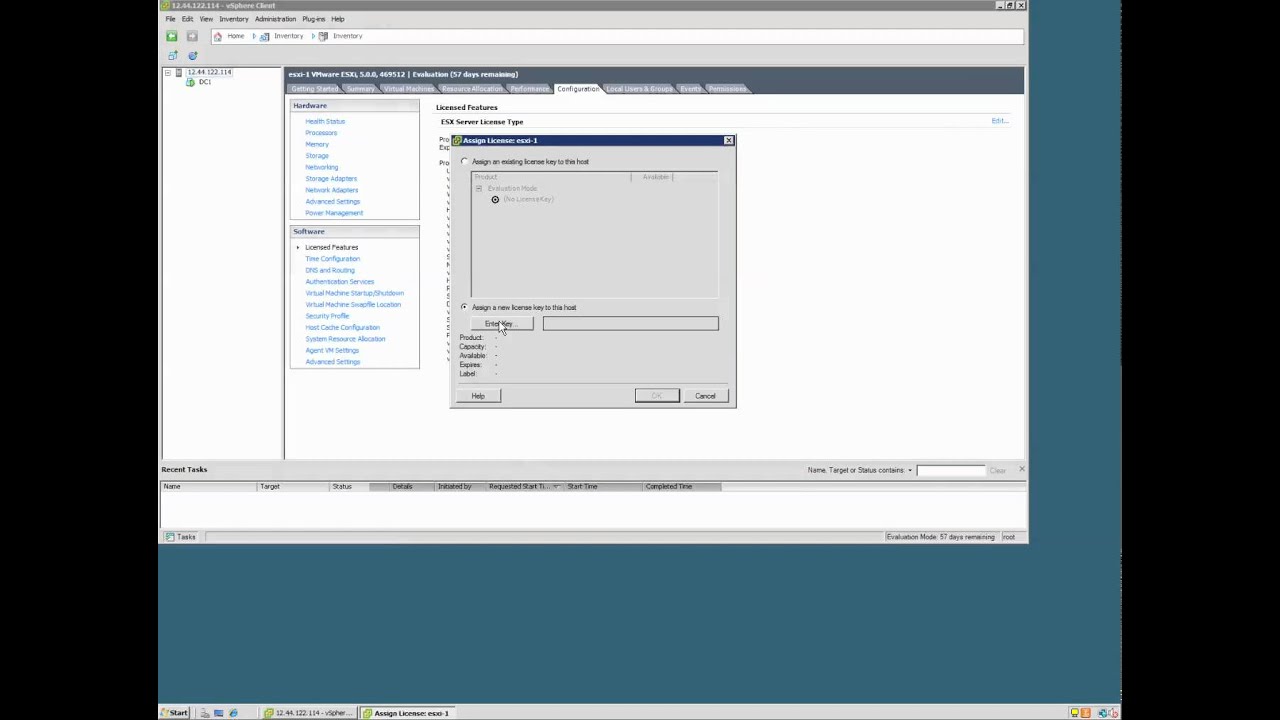1280x720 pixels.
Task: Open Memory under Hardware
Action: 317,144
